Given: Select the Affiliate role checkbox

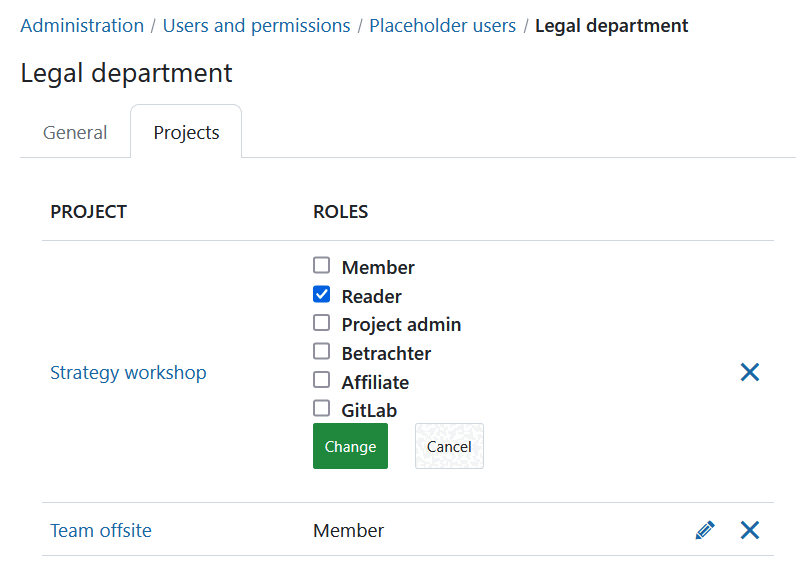Looking at the screenshot, I should pyautogui.click(x=321, y=380).
